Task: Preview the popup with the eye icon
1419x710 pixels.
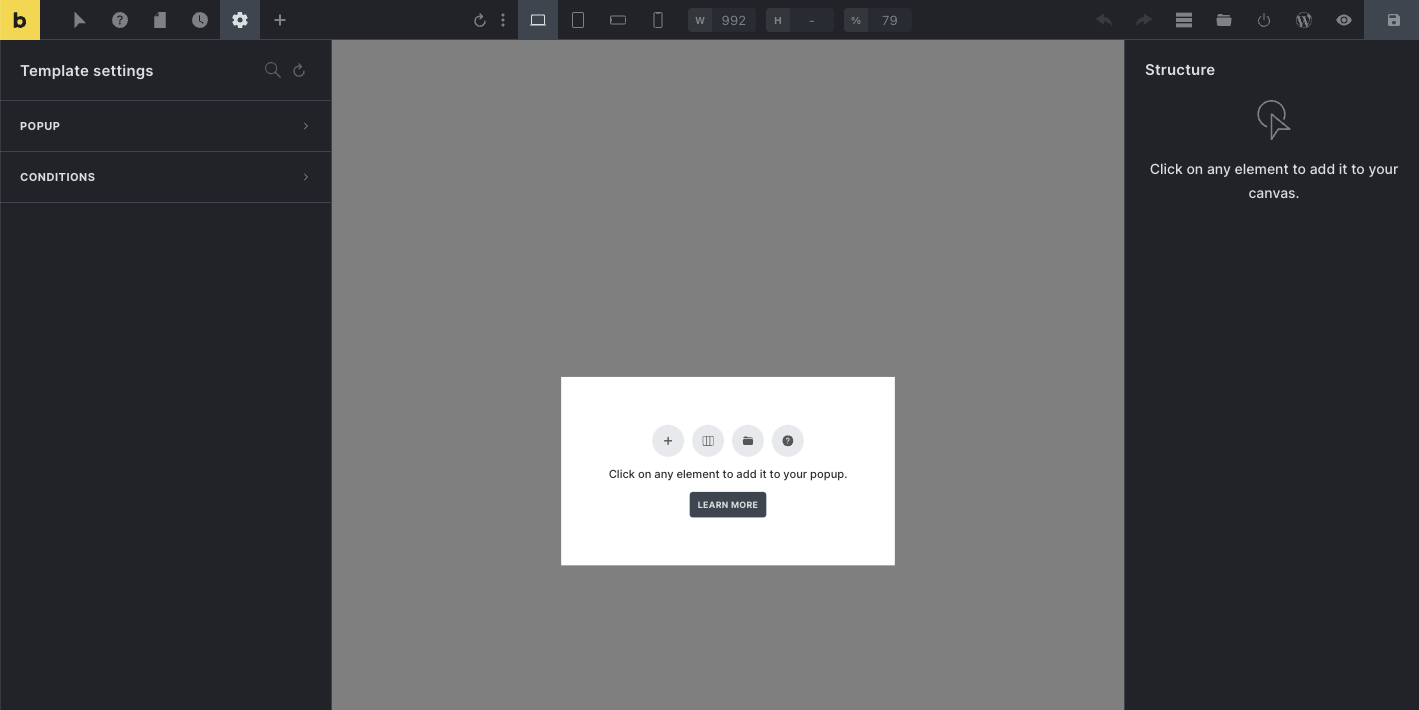Action: [x=1344, y=20]
